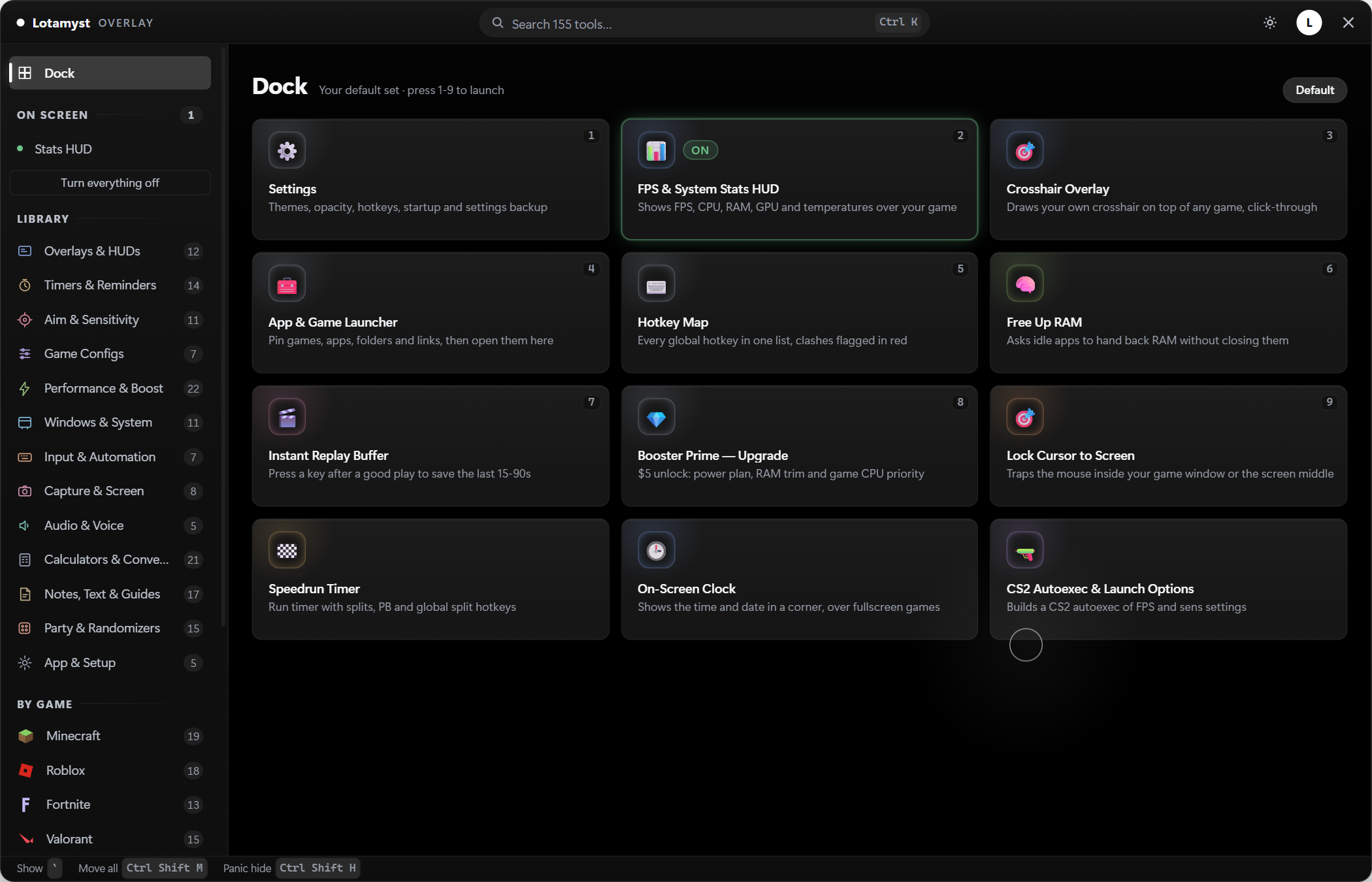1372x882 pixels.
Task: Click the Fortnite F icon
Action: (x=25, y=805)
